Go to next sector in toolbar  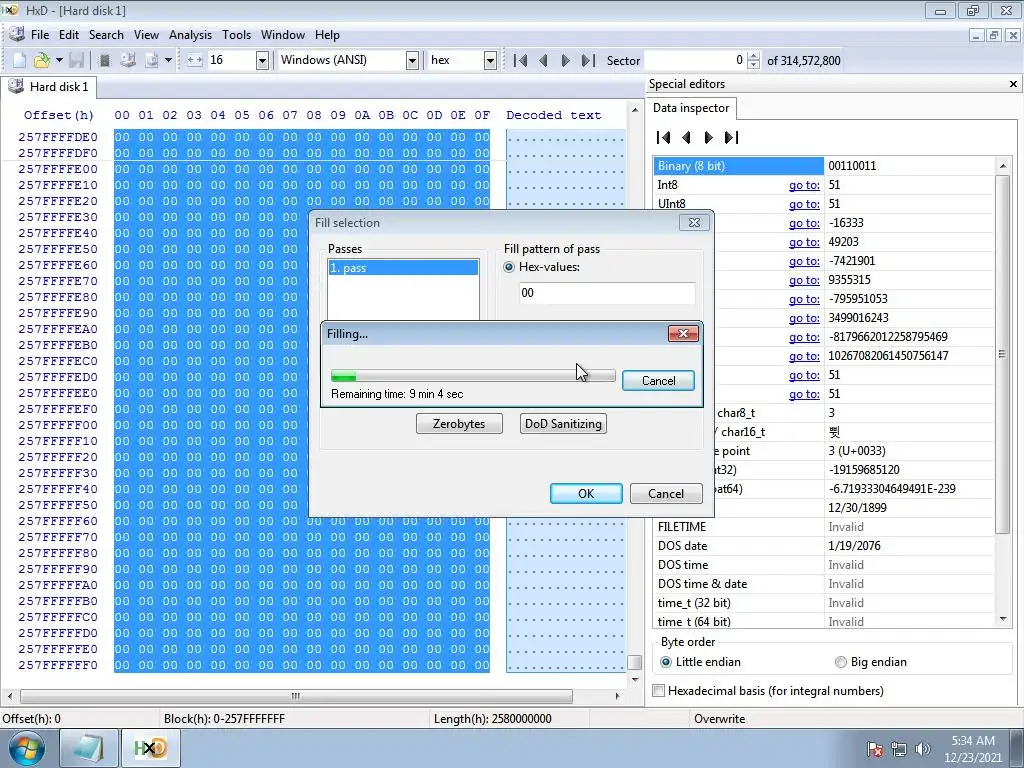566,61
